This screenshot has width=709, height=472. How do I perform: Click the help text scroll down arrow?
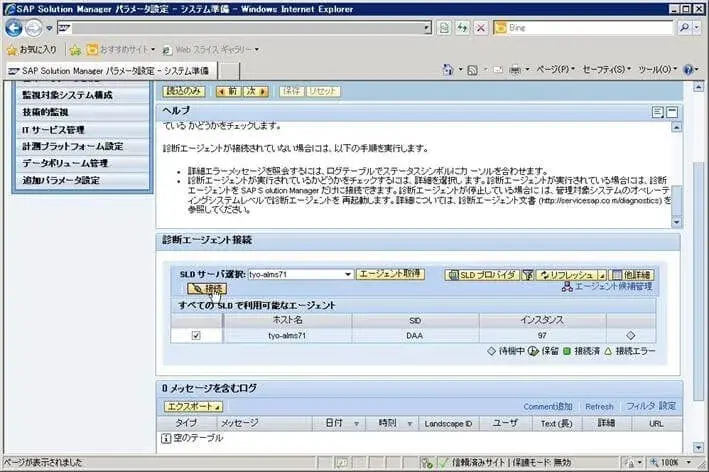point(676,222)
